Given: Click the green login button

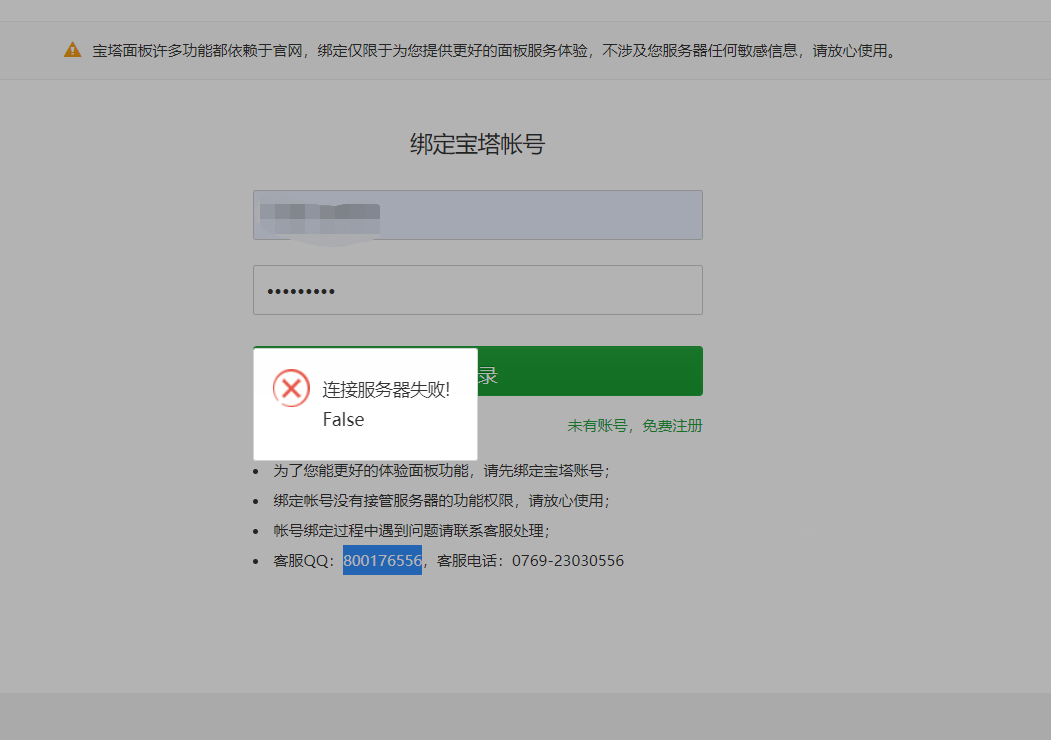Looking at the screenshot, I should click(590, 371).
